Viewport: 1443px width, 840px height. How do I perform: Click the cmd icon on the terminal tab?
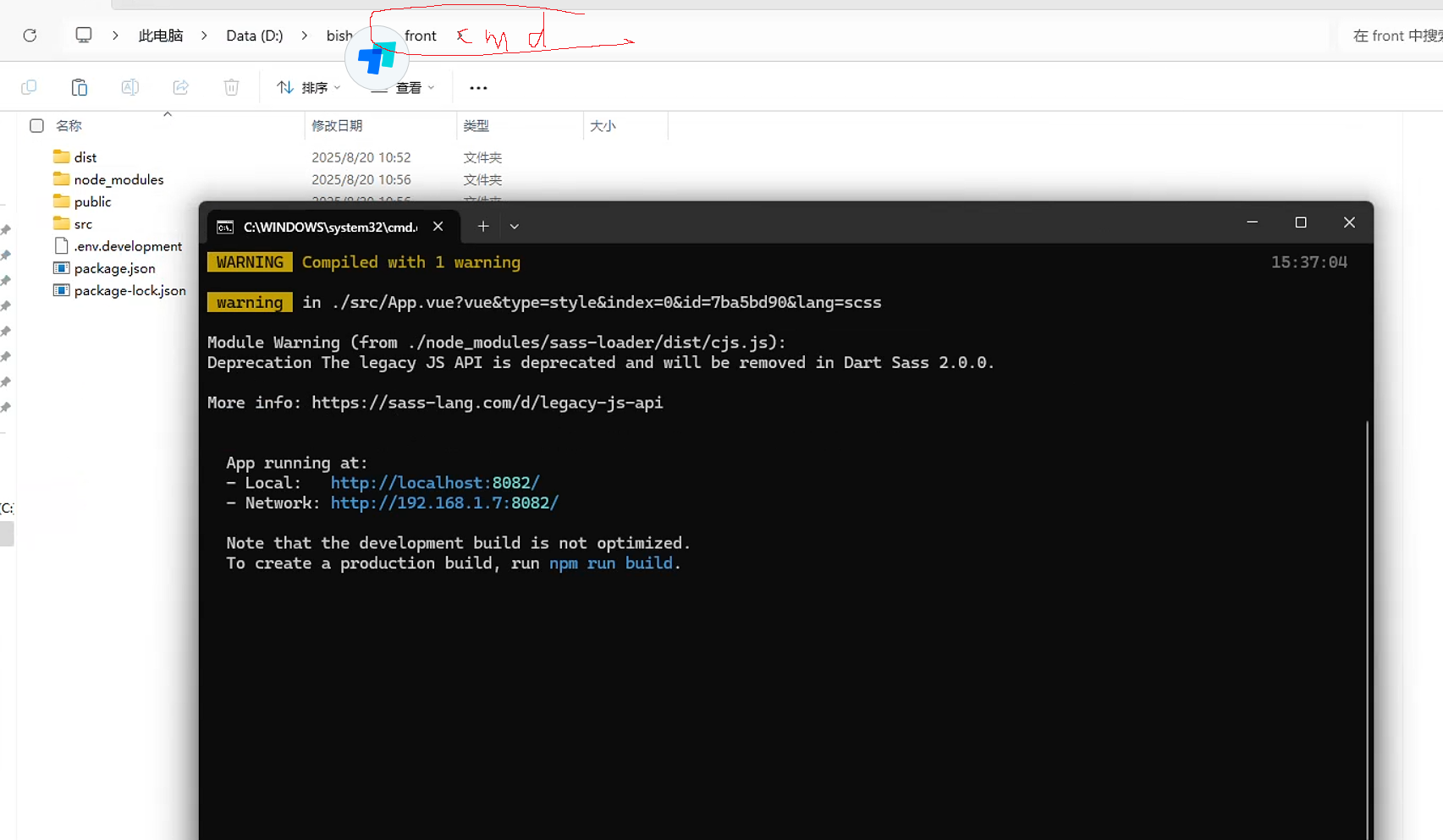coord(225,227)
